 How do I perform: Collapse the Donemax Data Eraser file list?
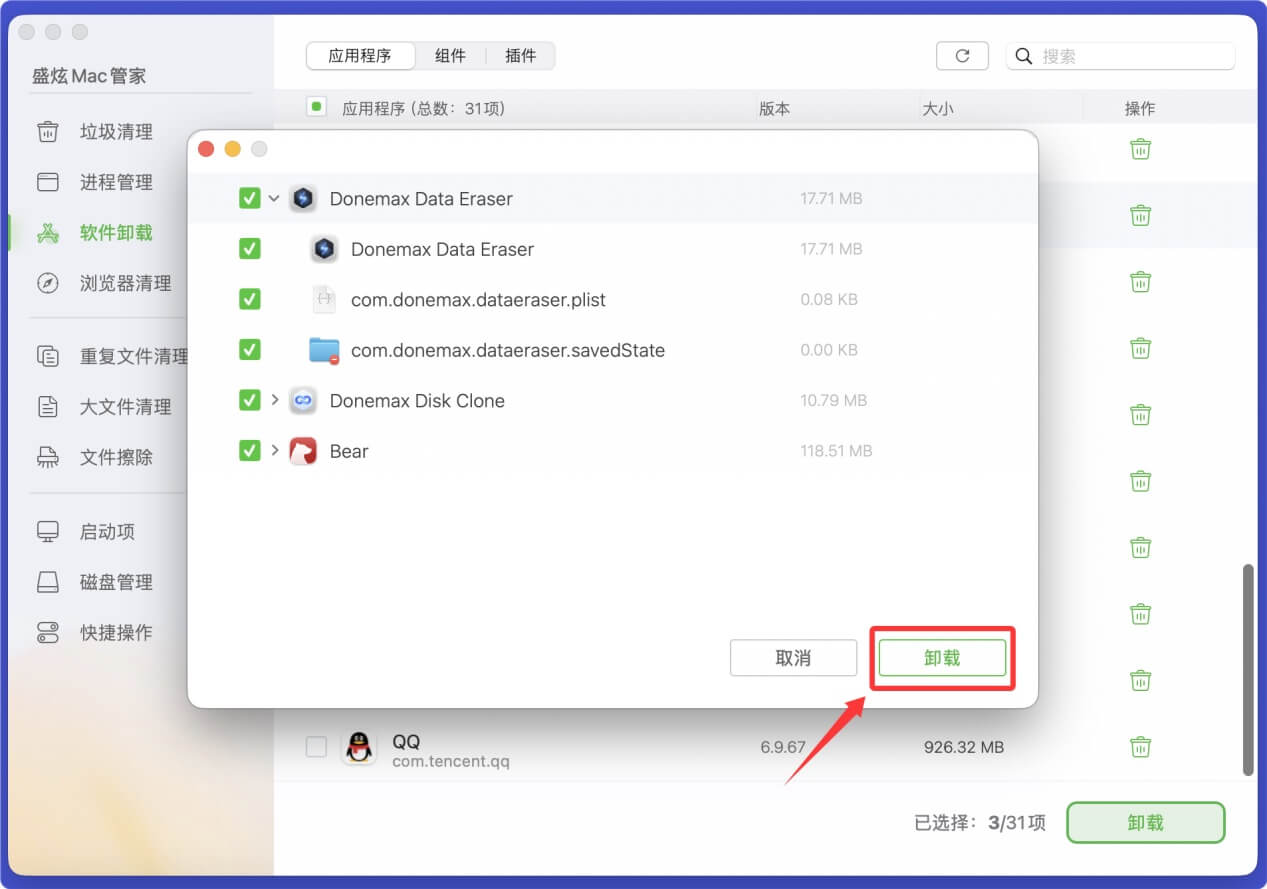point(274,198)
